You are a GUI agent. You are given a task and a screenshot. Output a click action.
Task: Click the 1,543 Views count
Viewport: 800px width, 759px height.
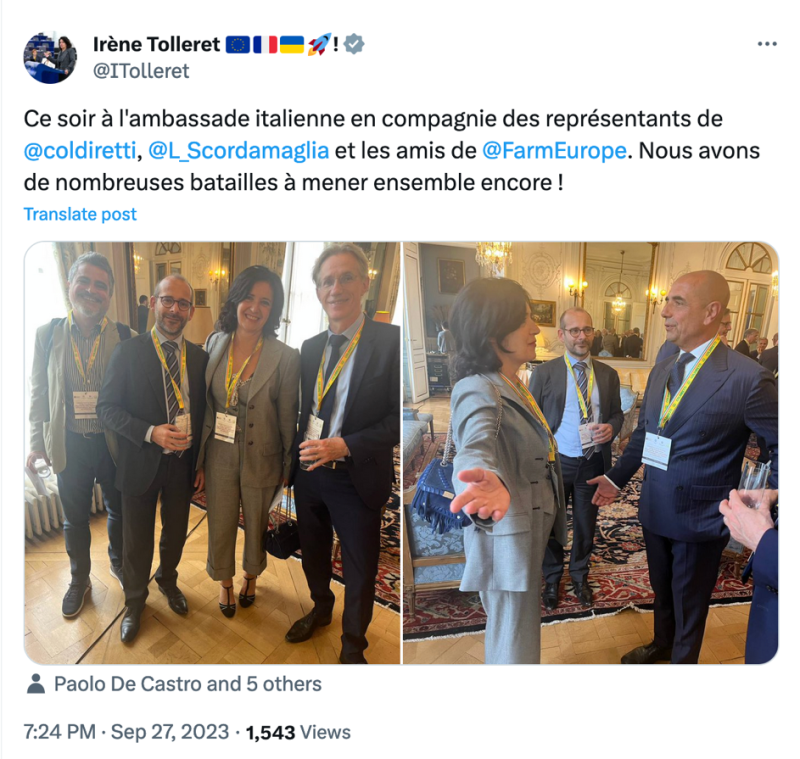(x=298, y=732)
